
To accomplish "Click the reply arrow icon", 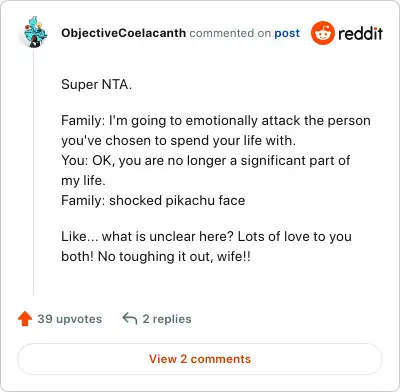I will click(x=130, y=319).
